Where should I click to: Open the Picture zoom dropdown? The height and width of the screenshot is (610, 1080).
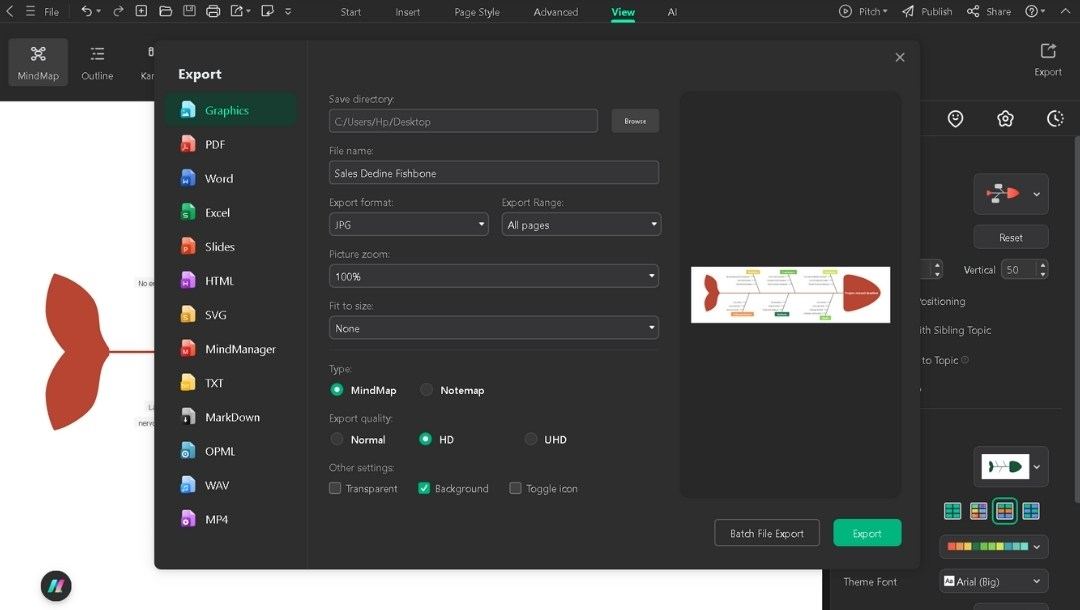pos(494,276)
